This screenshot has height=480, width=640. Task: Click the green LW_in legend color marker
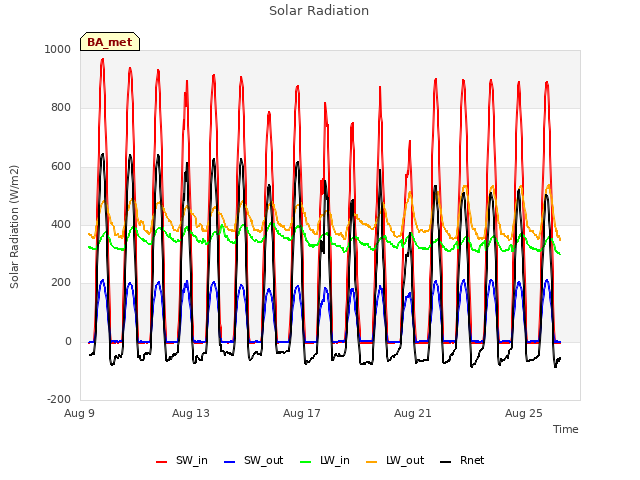pyautogui.click(x=306, y=462)
